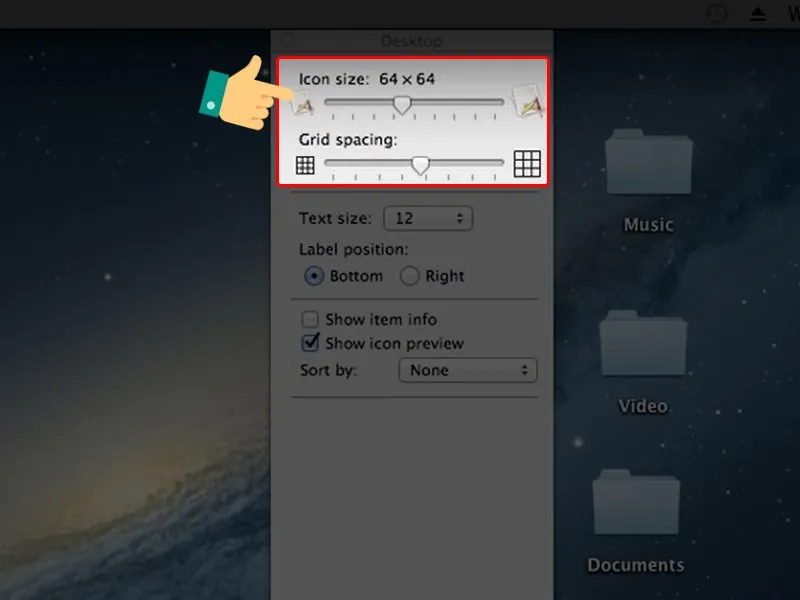Click the Desktop panel title bar
Viewport: 800px width, 600px height.
[413, 41]
